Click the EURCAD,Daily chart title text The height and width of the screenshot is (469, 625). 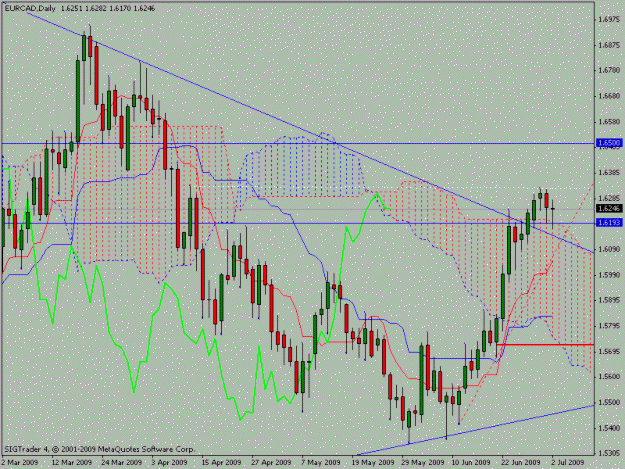tap(30, 8)
